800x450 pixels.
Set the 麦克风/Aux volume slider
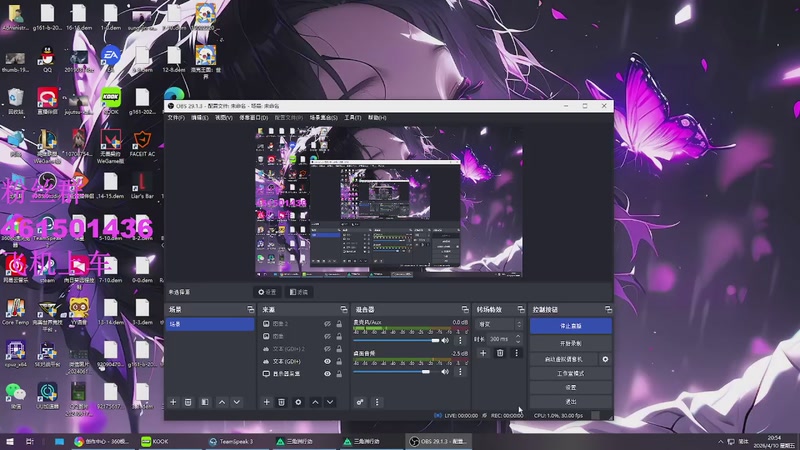click(x=396, y=340)
